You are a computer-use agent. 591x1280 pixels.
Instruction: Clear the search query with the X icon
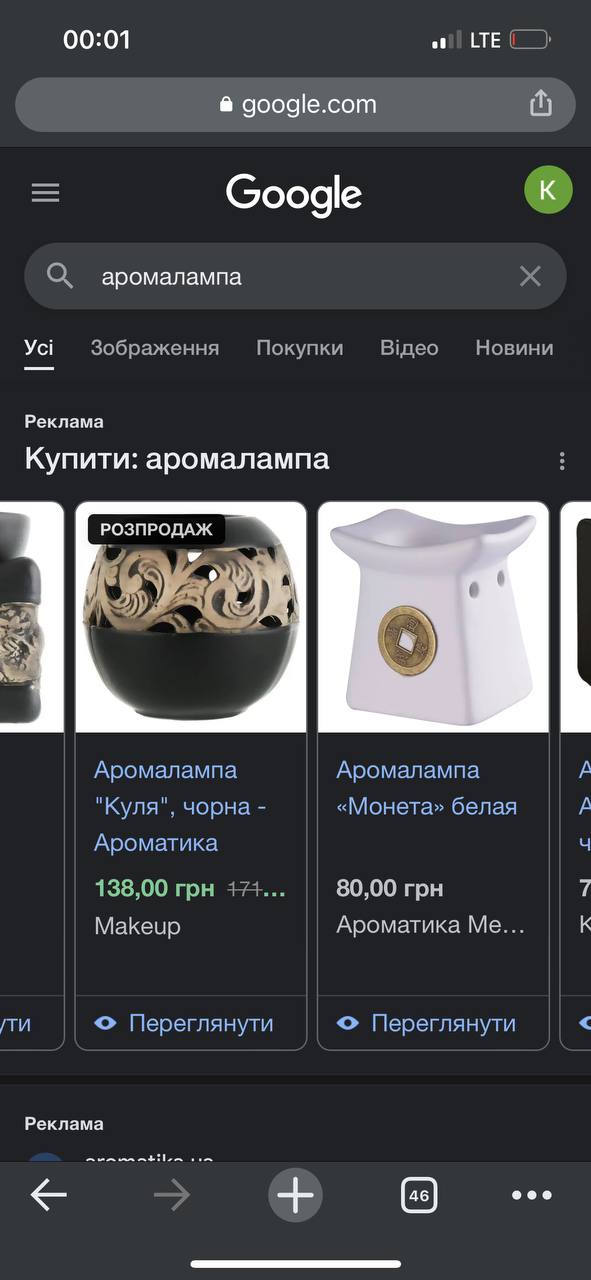pos(530,276)
